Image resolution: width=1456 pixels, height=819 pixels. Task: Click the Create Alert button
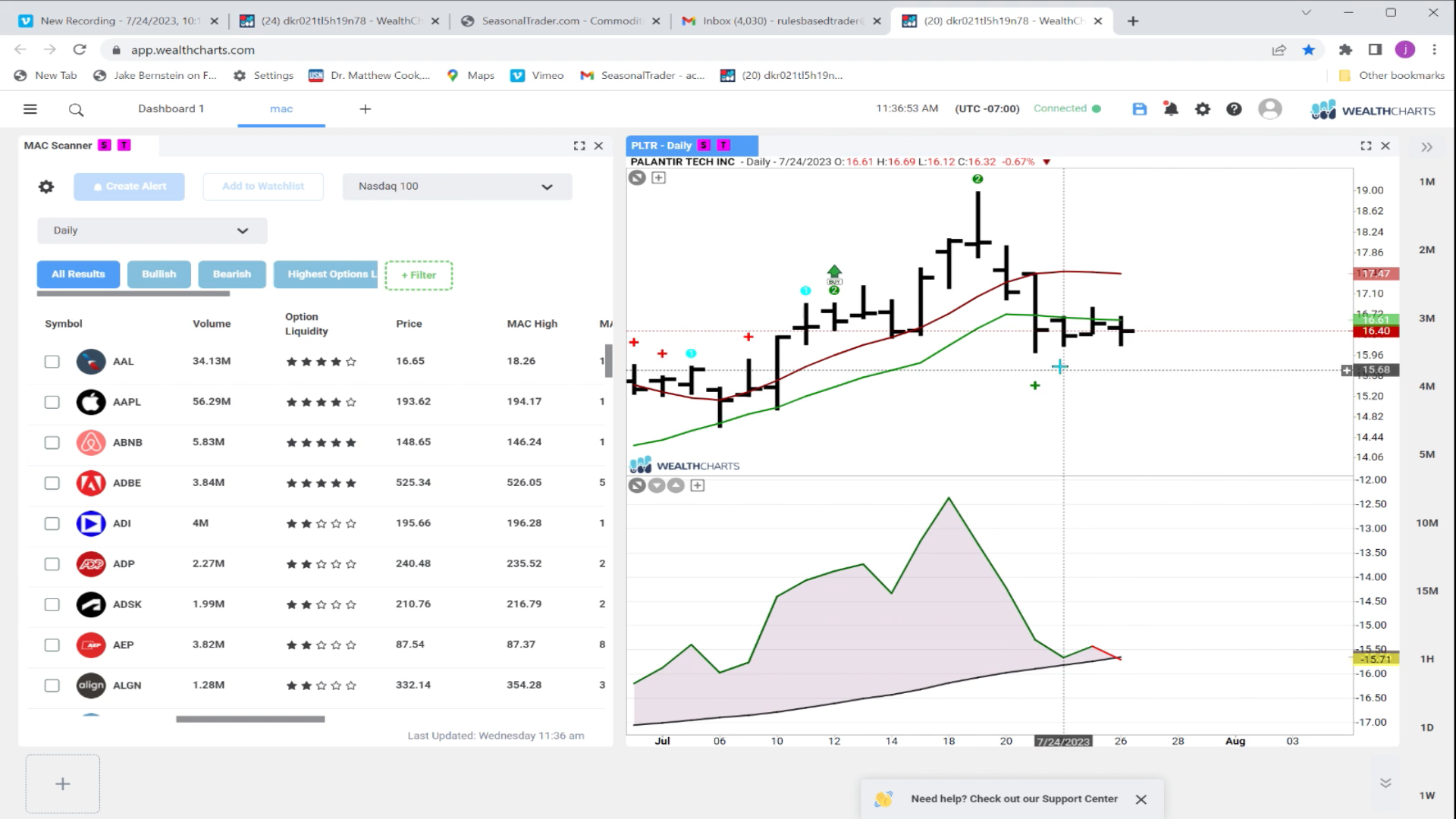coord(129,187)
